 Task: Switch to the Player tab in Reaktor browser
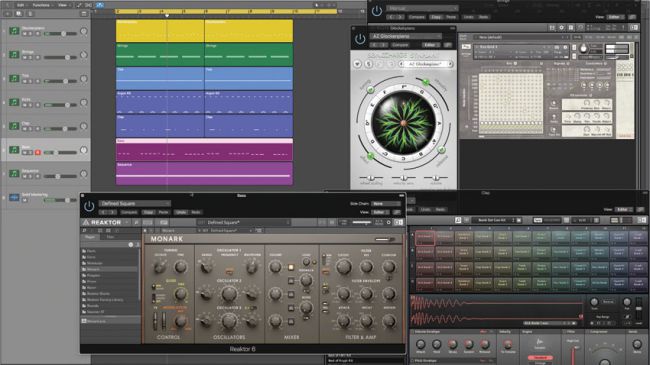[90, 237]
